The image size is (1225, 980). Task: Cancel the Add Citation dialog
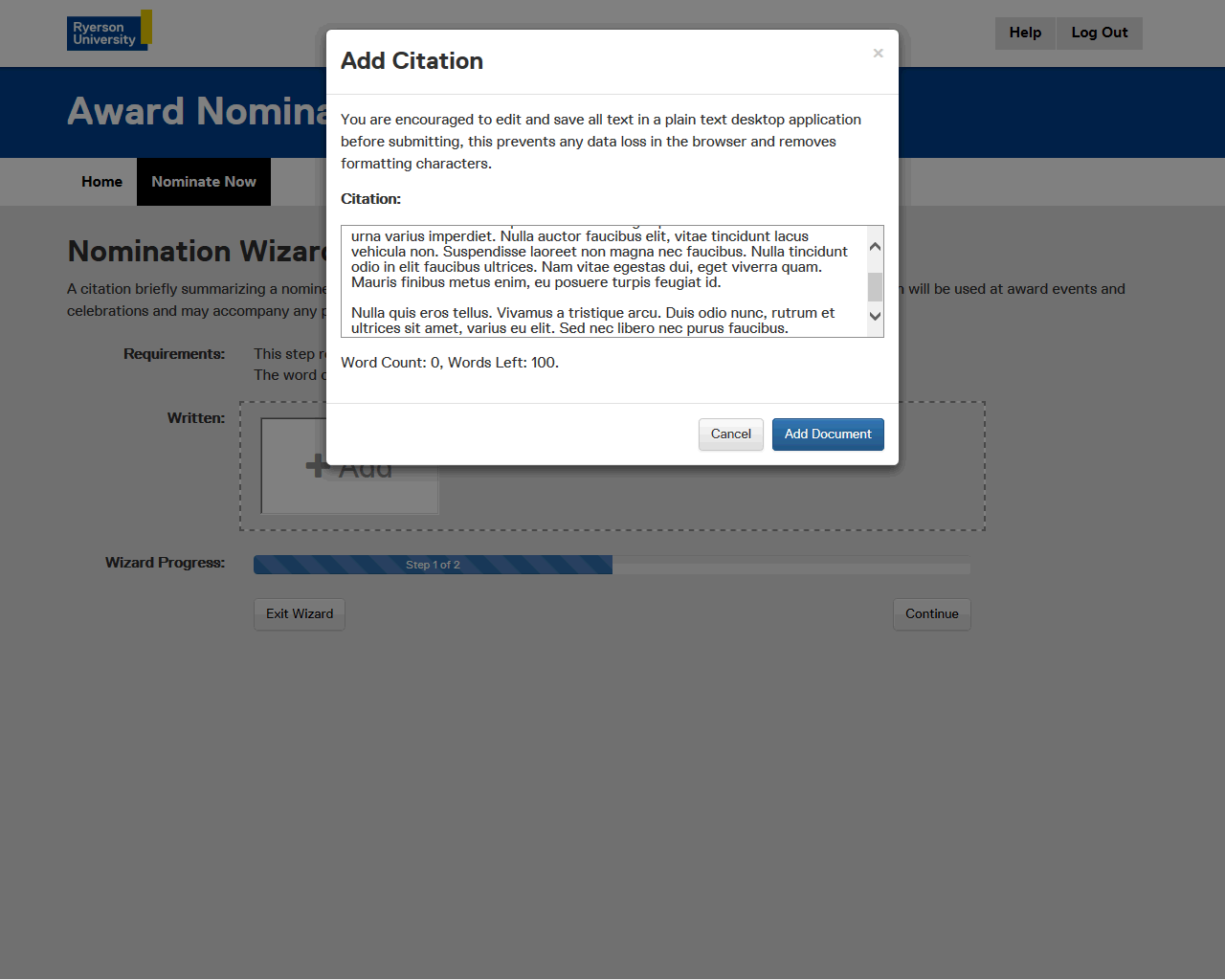point(730,434)
